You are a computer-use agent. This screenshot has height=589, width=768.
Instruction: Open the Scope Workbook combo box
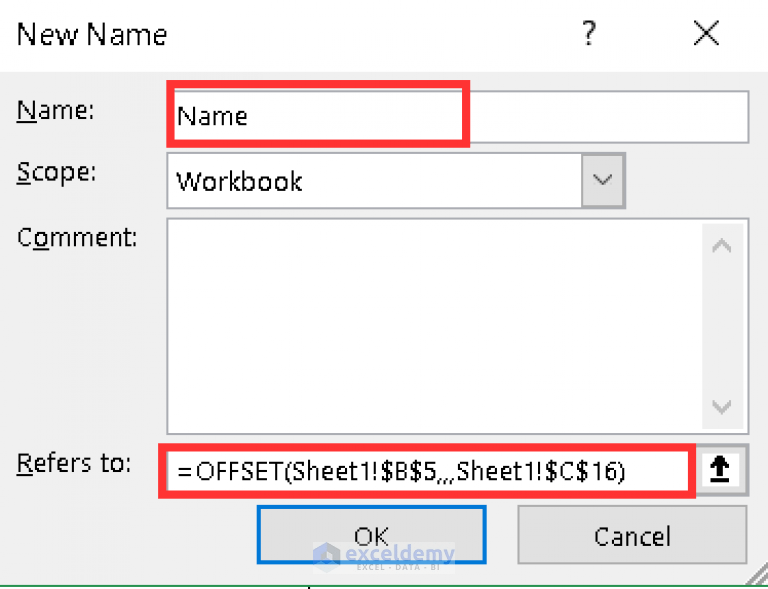coord(396,181)
